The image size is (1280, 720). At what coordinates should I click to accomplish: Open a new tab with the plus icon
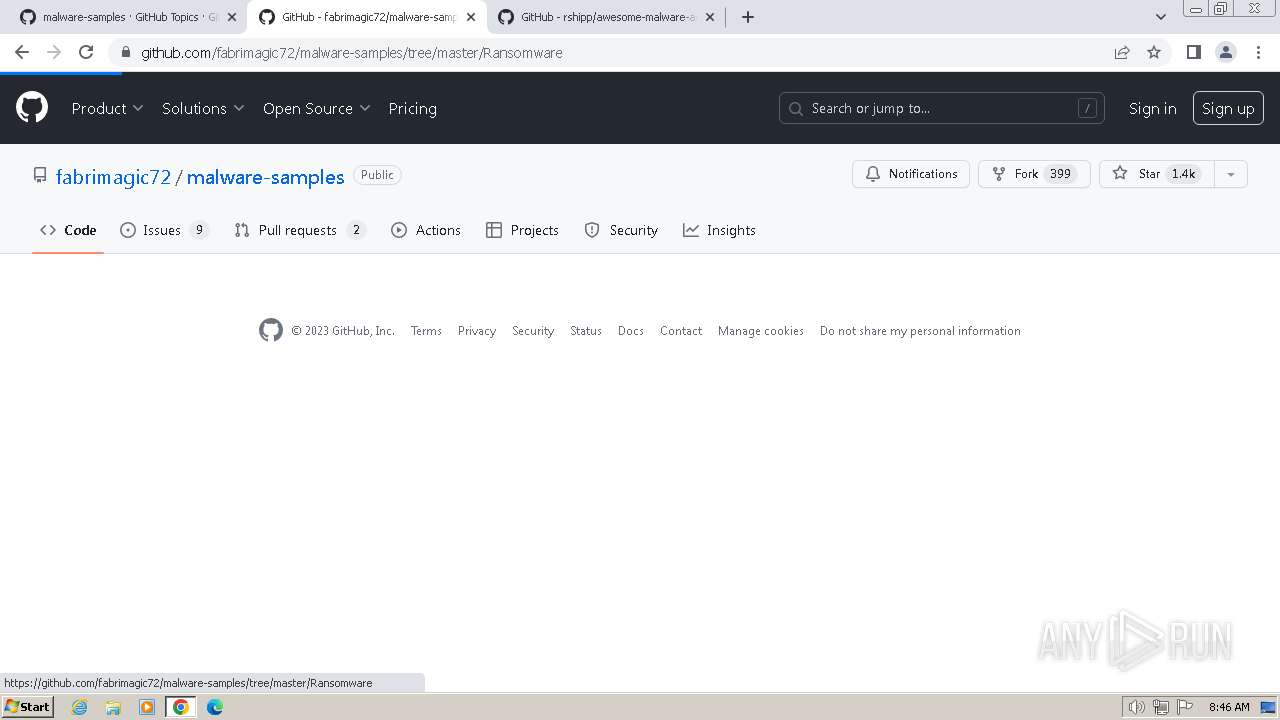pyautogui.click(x=748, y=17)
